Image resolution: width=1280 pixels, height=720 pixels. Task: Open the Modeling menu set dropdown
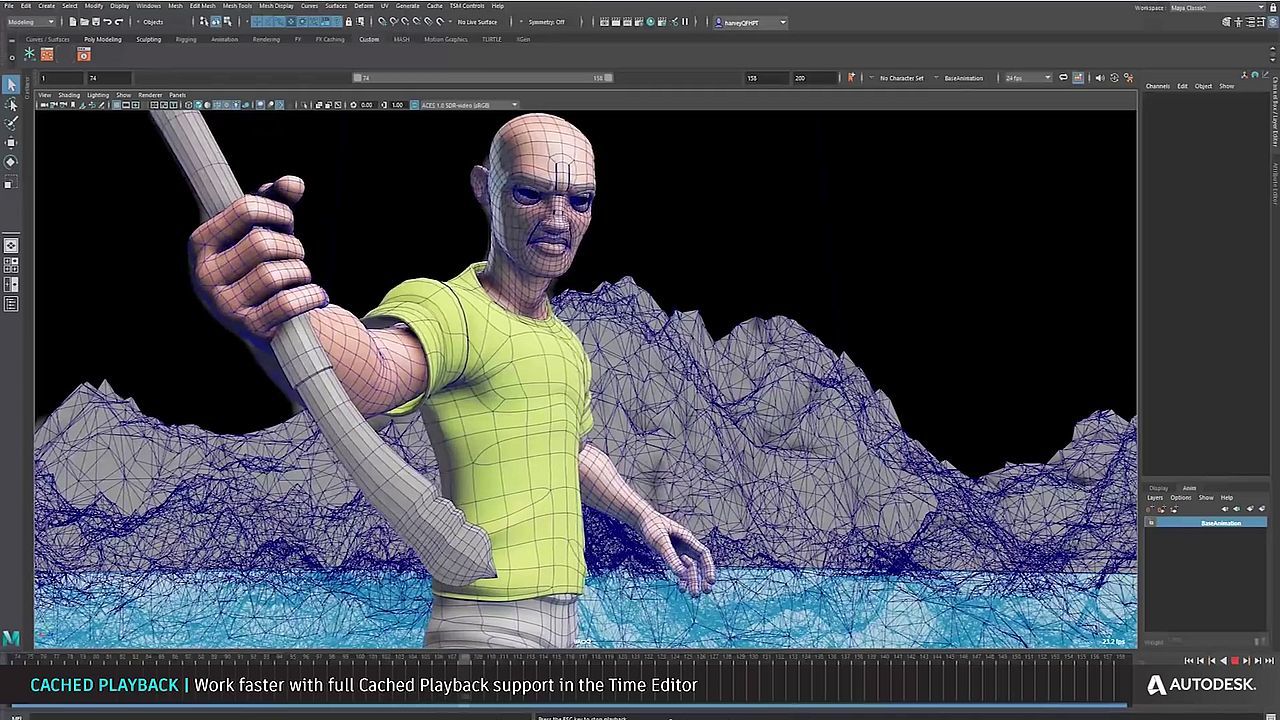28,22
